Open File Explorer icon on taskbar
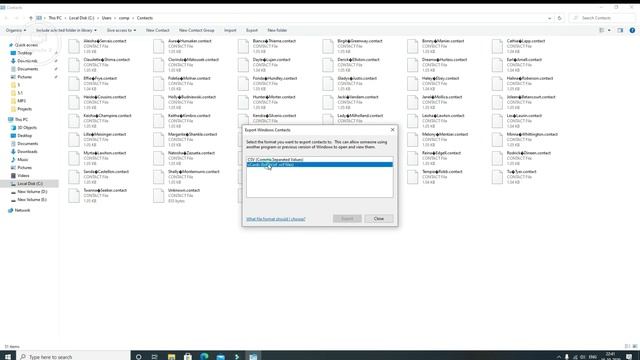The width and height of the screenshot is (640, 360). pyautogui.click(x=171, y=356)
